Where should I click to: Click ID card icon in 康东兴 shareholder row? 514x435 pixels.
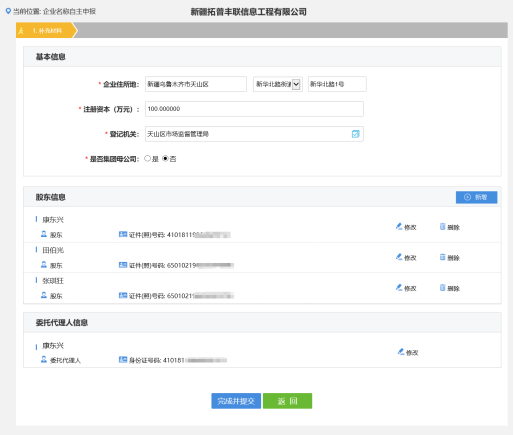[123, 234]
